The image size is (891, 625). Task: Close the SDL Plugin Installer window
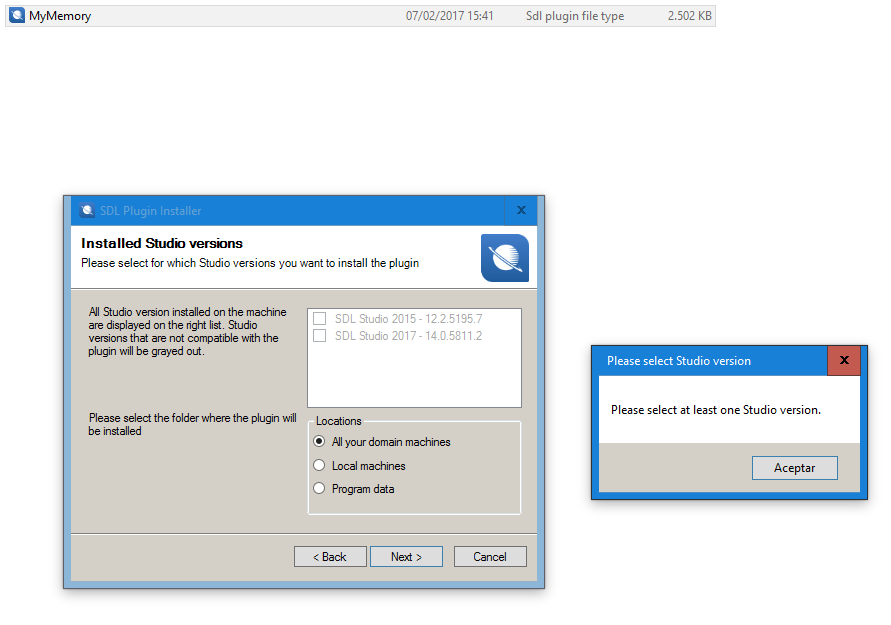[521, 210]
